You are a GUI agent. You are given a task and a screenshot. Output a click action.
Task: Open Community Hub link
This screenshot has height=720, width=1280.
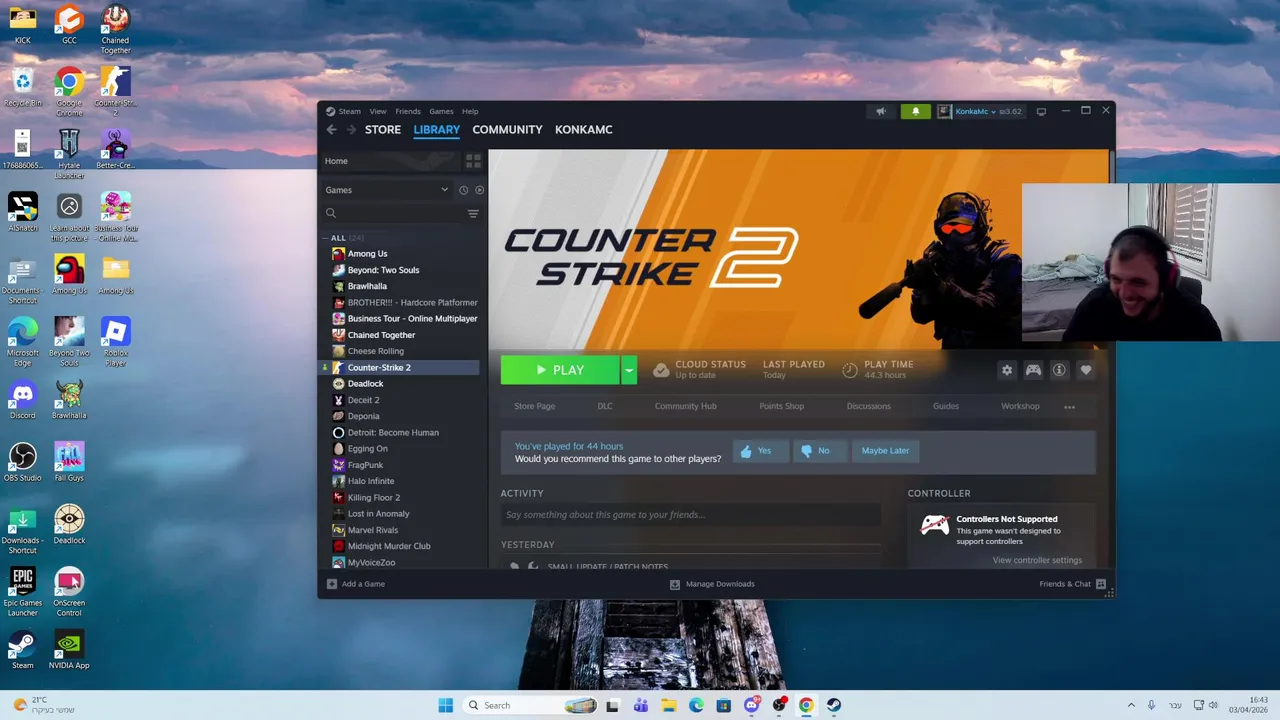click(685, 407)
